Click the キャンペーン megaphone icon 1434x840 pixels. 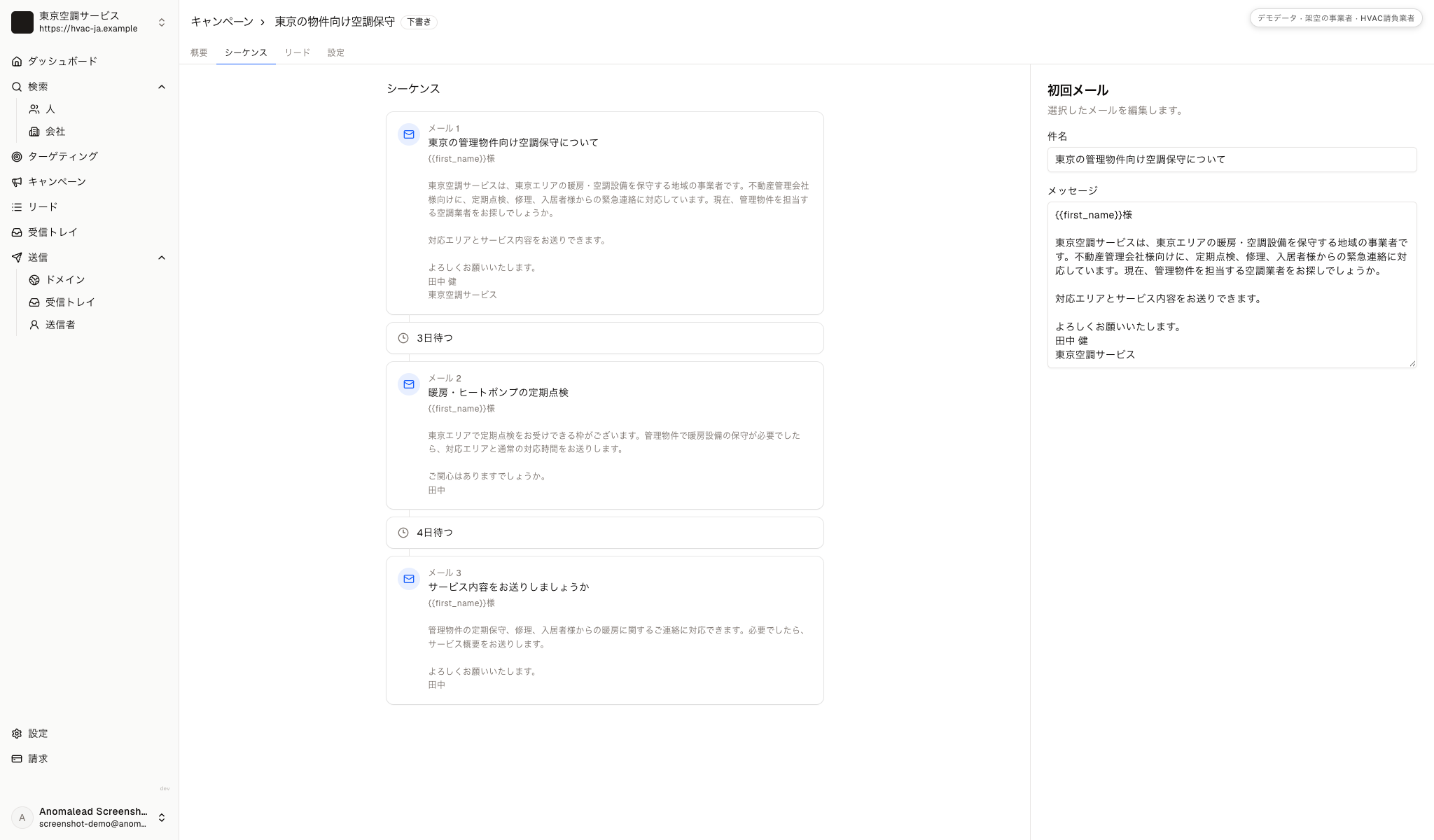click(x=17, y=182)
